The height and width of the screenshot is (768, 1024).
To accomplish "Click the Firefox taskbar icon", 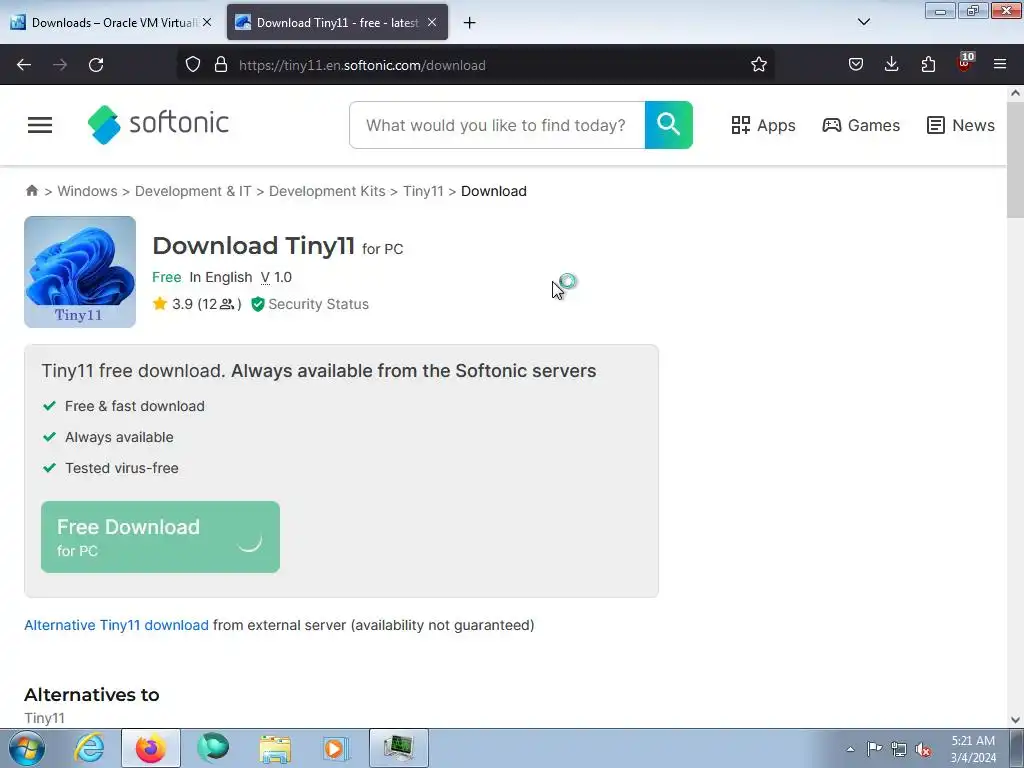I will pyautogui.click(x=151, y=748).
